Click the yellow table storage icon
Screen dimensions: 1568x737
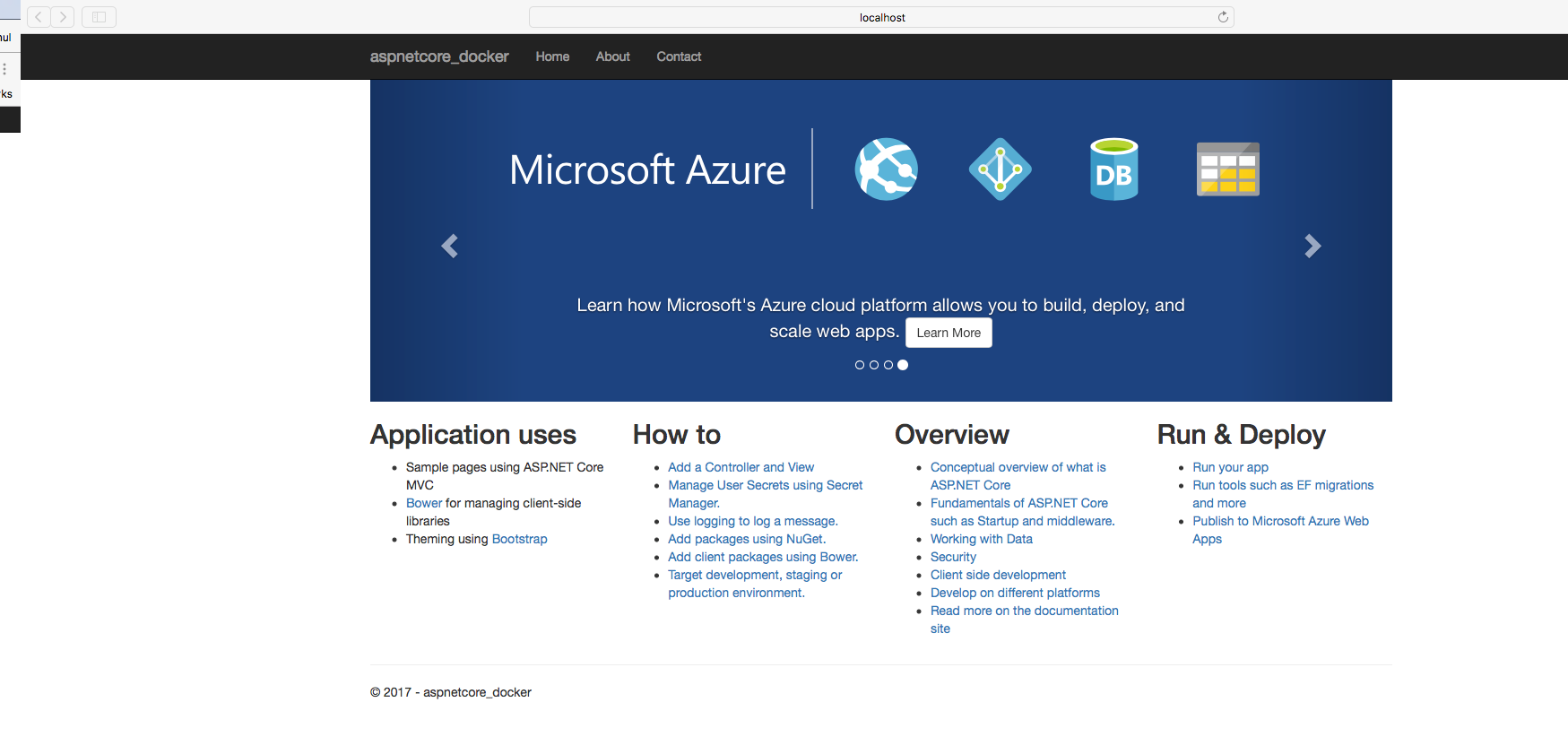(x=1227, y=169)
